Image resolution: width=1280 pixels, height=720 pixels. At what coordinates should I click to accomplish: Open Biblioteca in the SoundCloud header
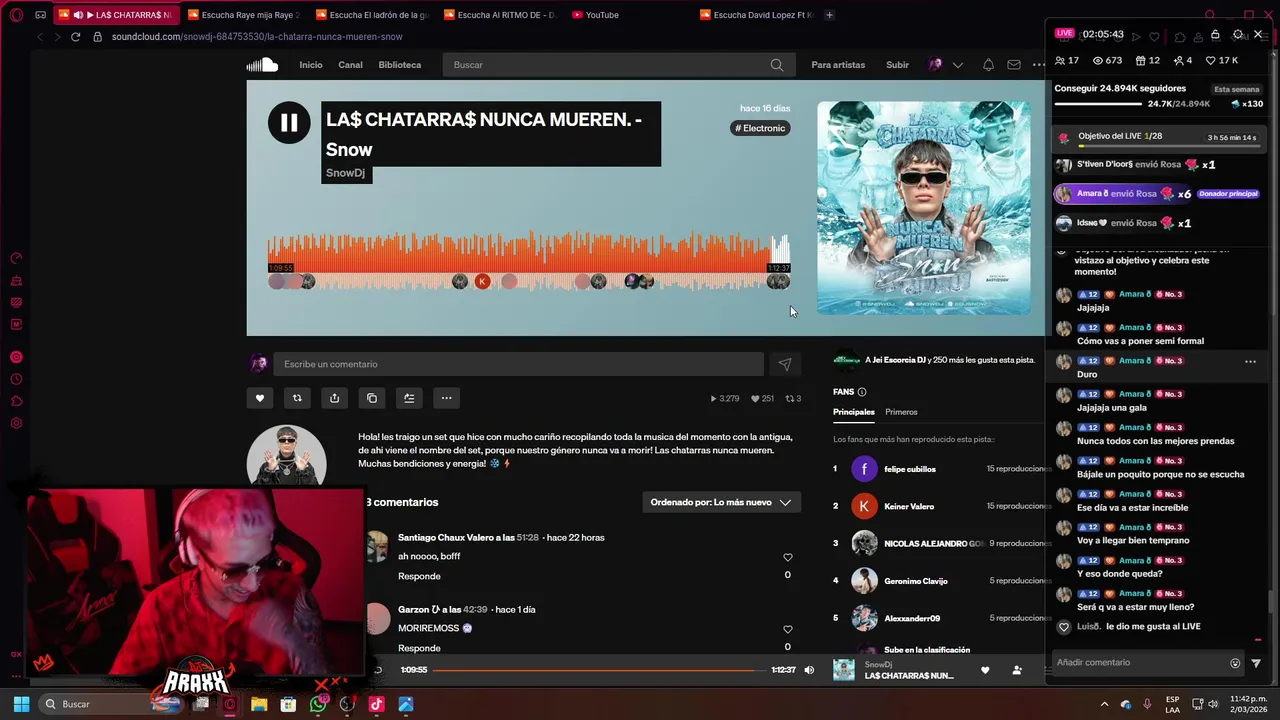click(x=400, y=65)
